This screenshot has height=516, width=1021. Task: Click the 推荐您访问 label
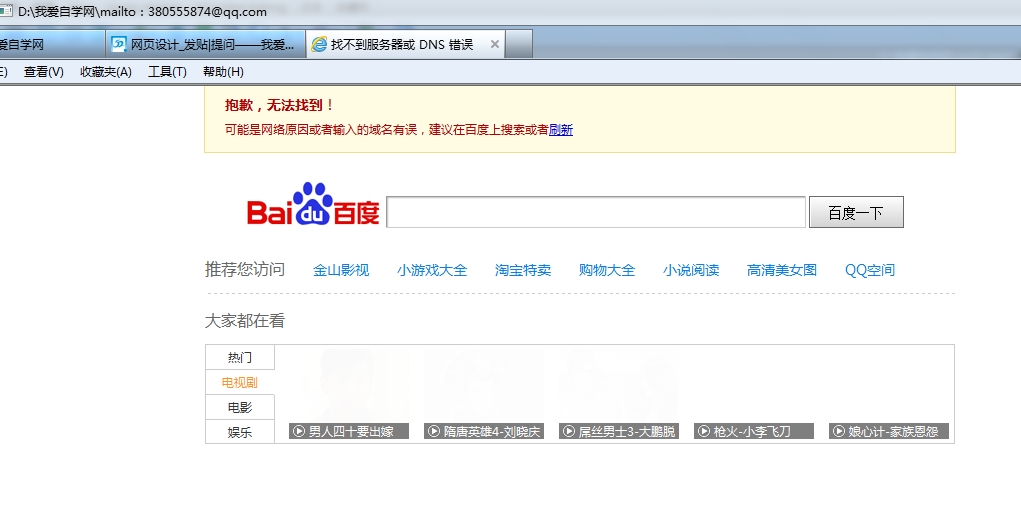tap(245, 269)
